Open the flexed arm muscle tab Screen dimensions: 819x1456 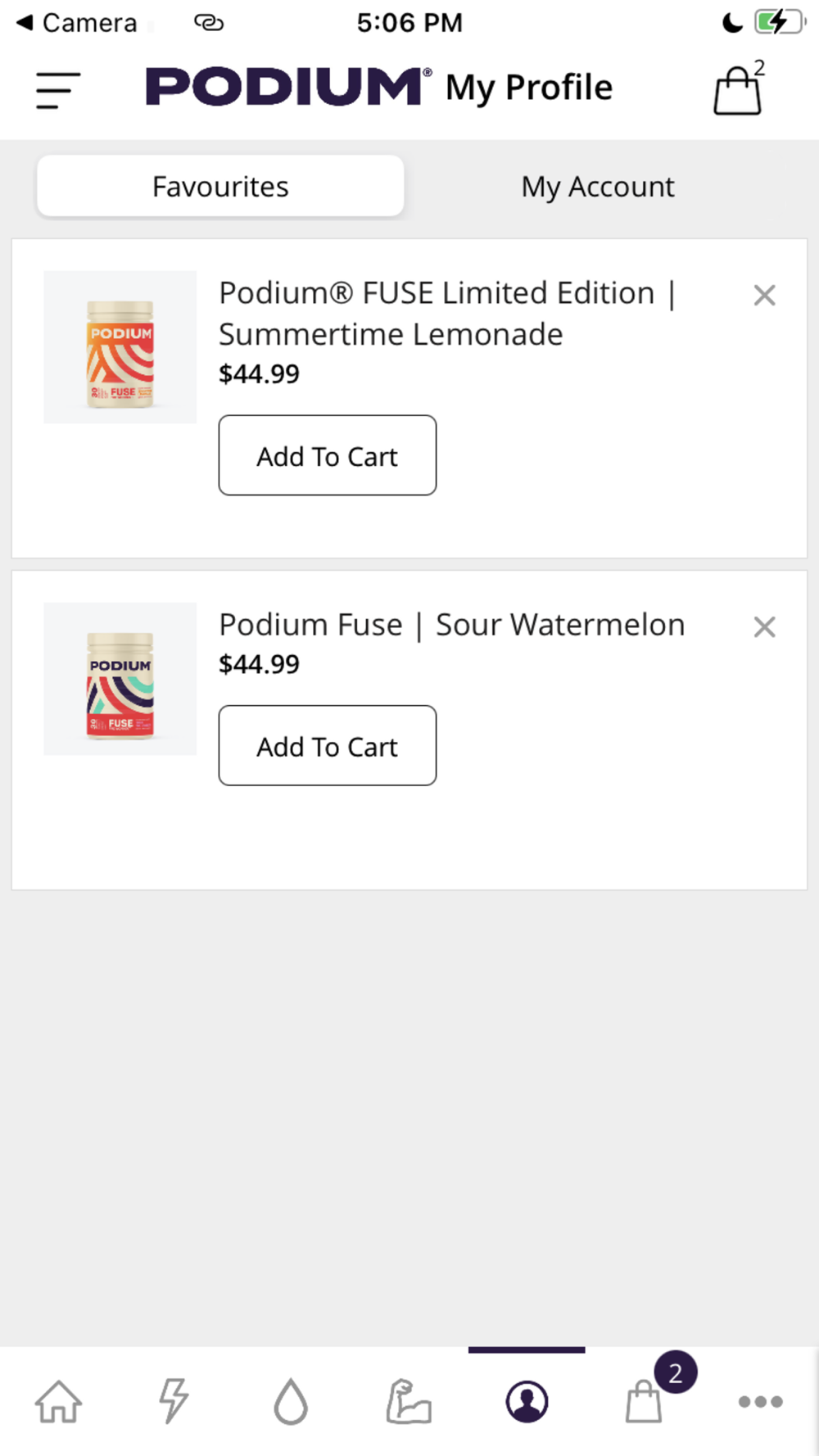click(409, 1401)
